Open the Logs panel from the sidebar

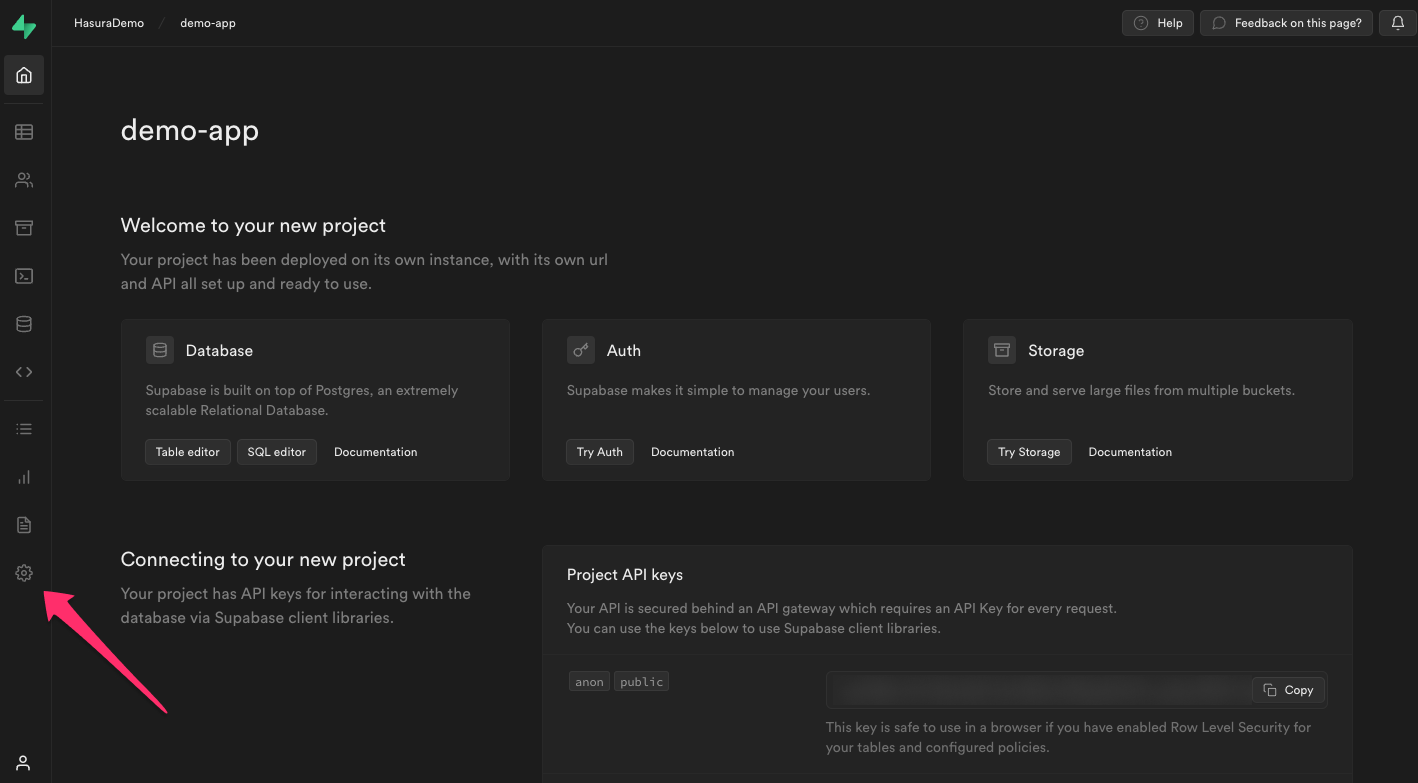(x=23, y=428)
